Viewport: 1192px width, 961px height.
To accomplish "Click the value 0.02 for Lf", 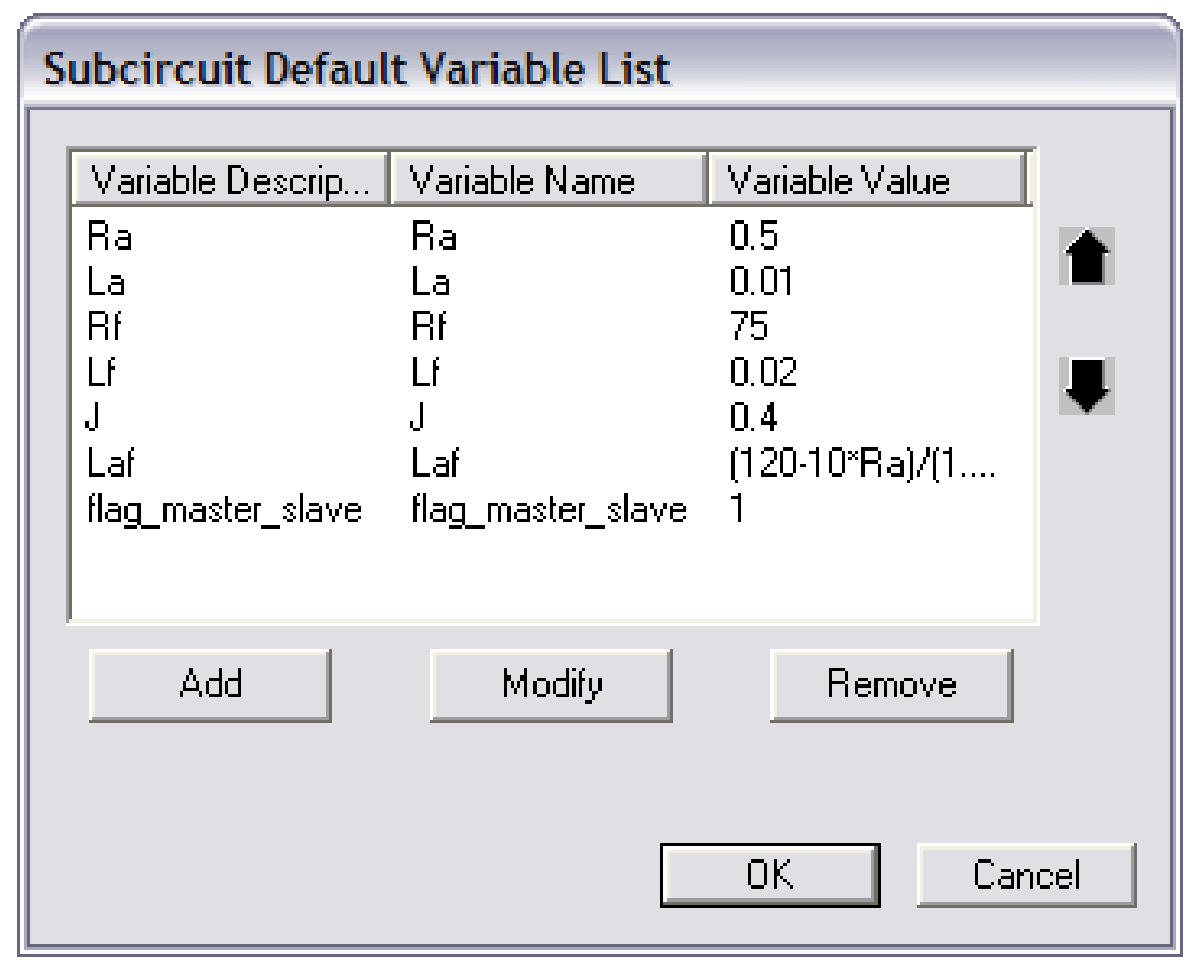I will pos(763,372).
